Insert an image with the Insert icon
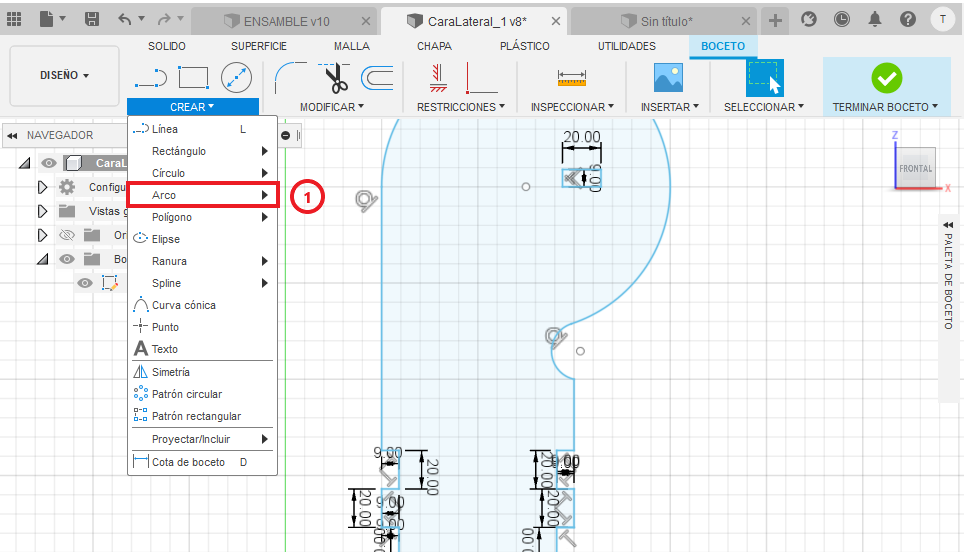964x552 pixels. (x=668, y=78)
